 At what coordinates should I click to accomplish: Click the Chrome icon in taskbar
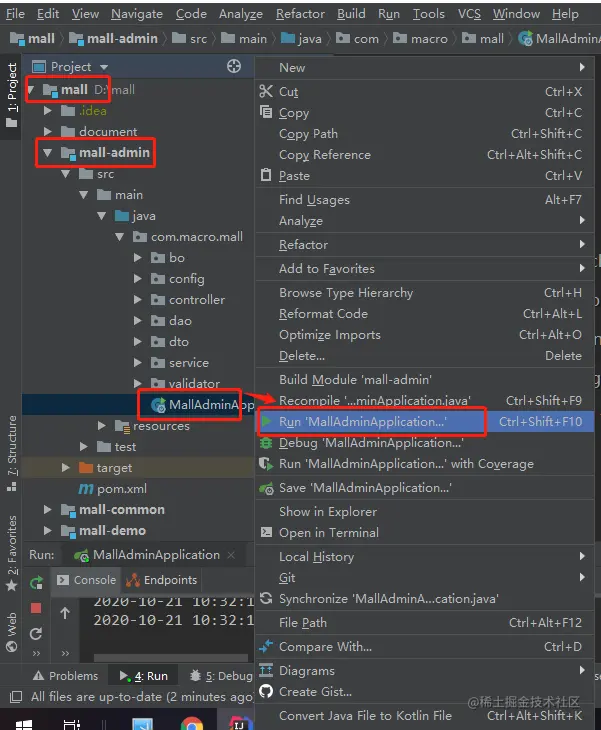coord(192,724)
